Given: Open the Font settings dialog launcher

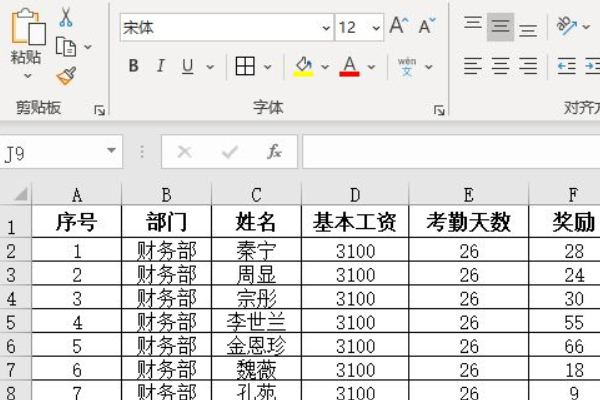Looking at the screenshot, I should [439, 111].
